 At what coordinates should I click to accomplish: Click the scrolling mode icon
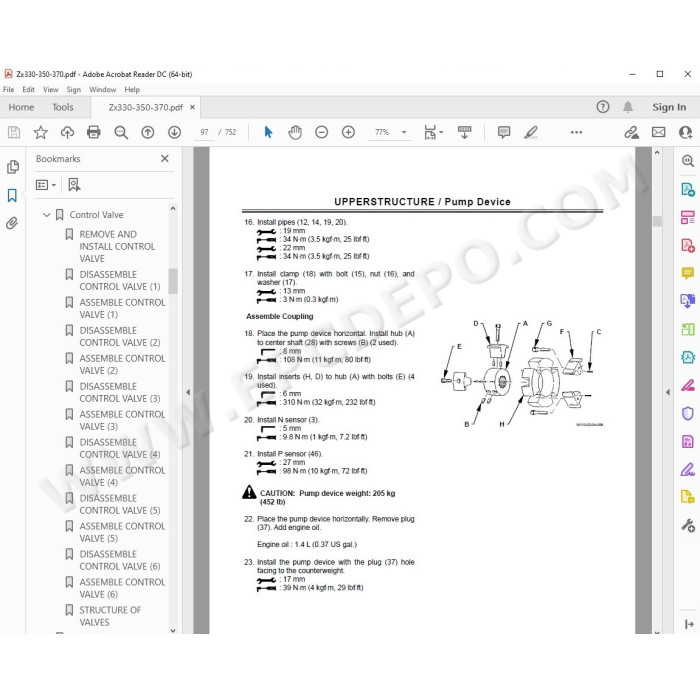[x=464, y=132]
